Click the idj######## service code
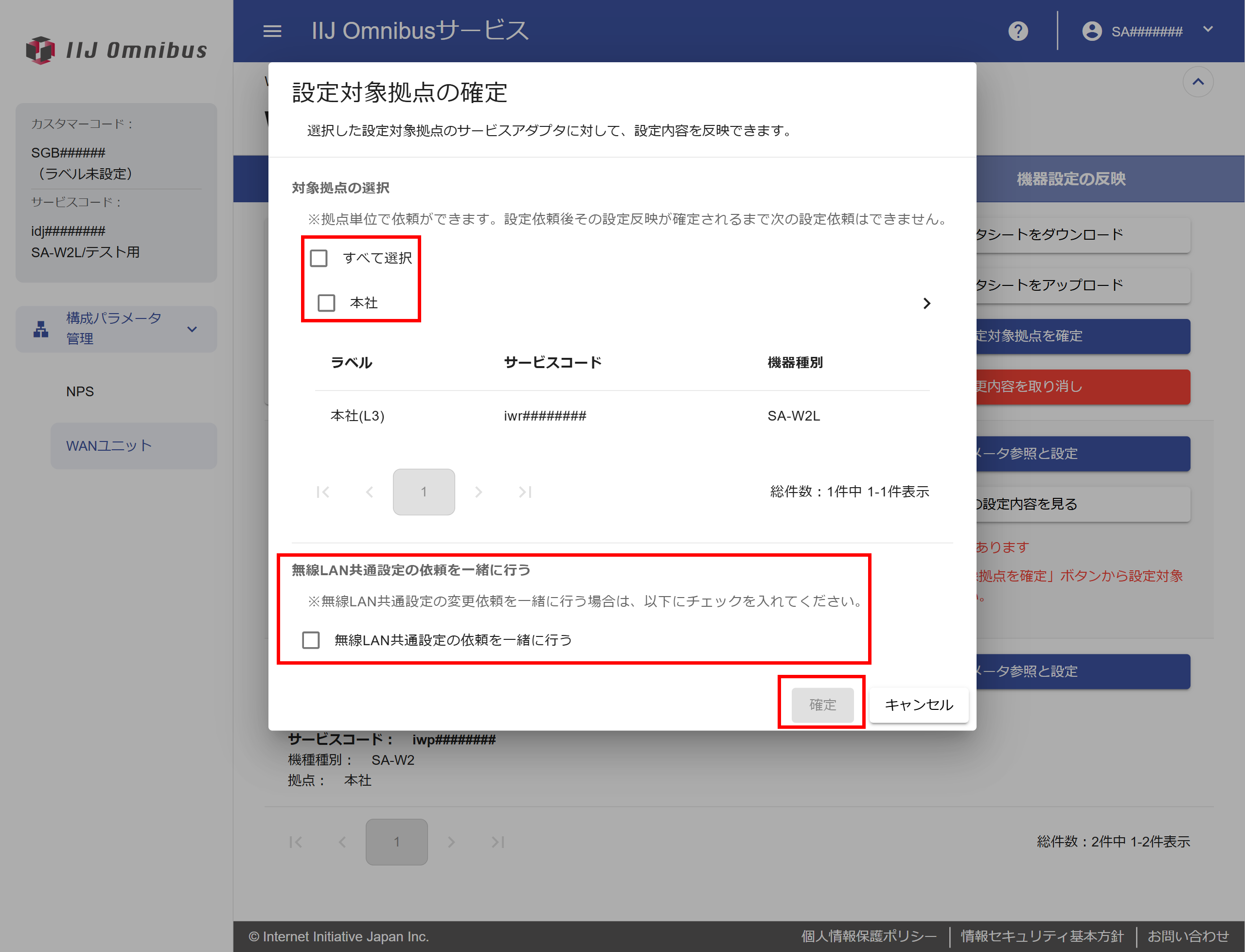 click(x=68, y=231)
